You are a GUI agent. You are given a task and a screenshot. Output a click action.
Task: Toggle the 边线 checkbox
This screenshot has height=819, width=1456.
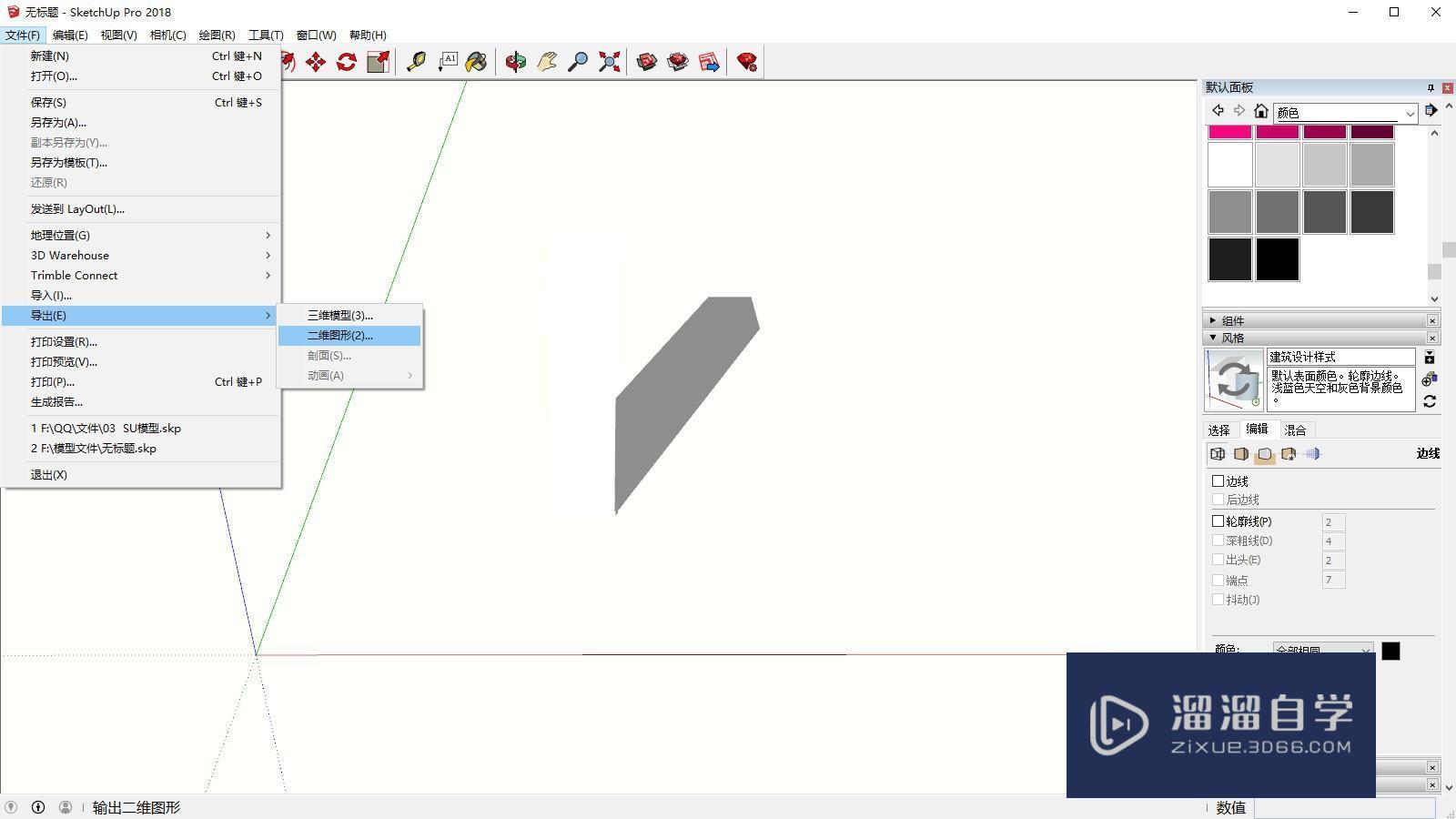coord(1218,480)
